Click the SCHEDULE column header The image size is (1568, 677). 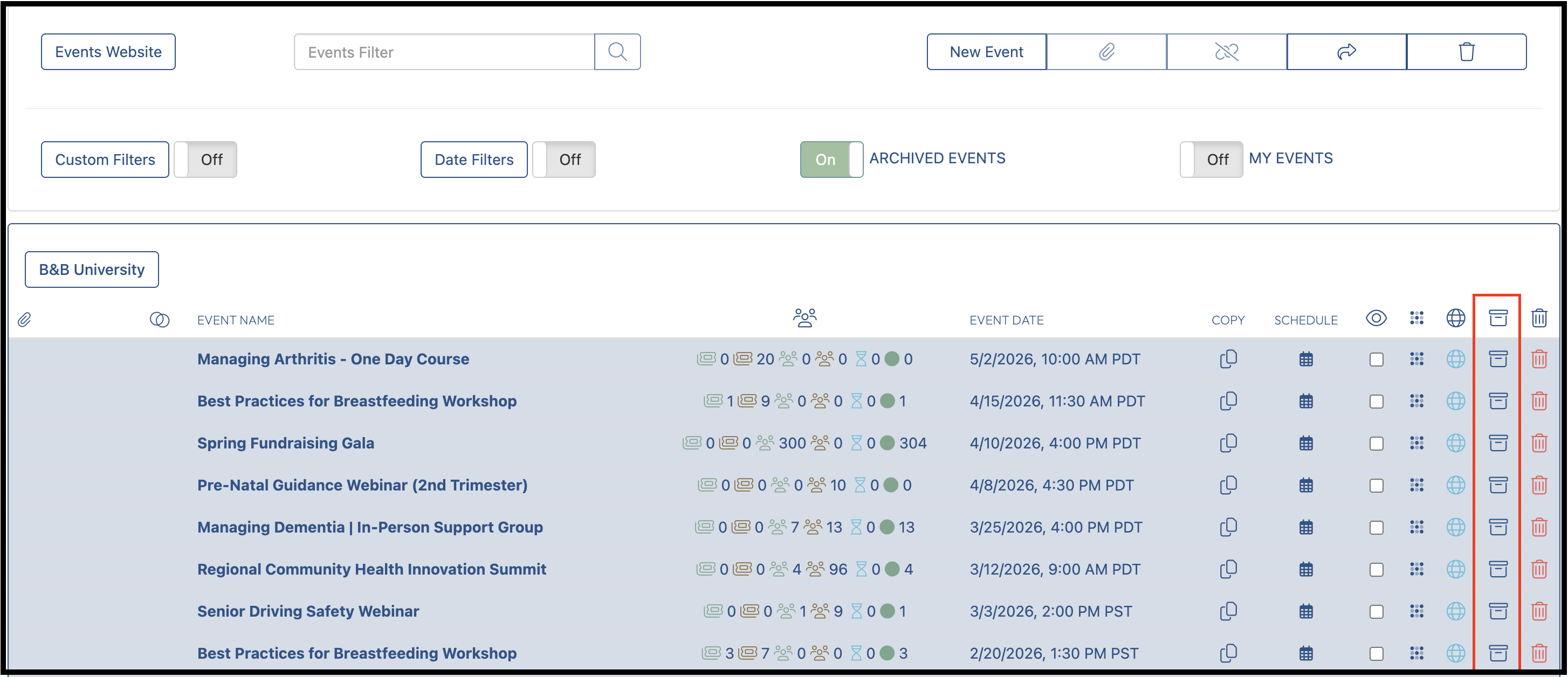tap(1305, 320)
